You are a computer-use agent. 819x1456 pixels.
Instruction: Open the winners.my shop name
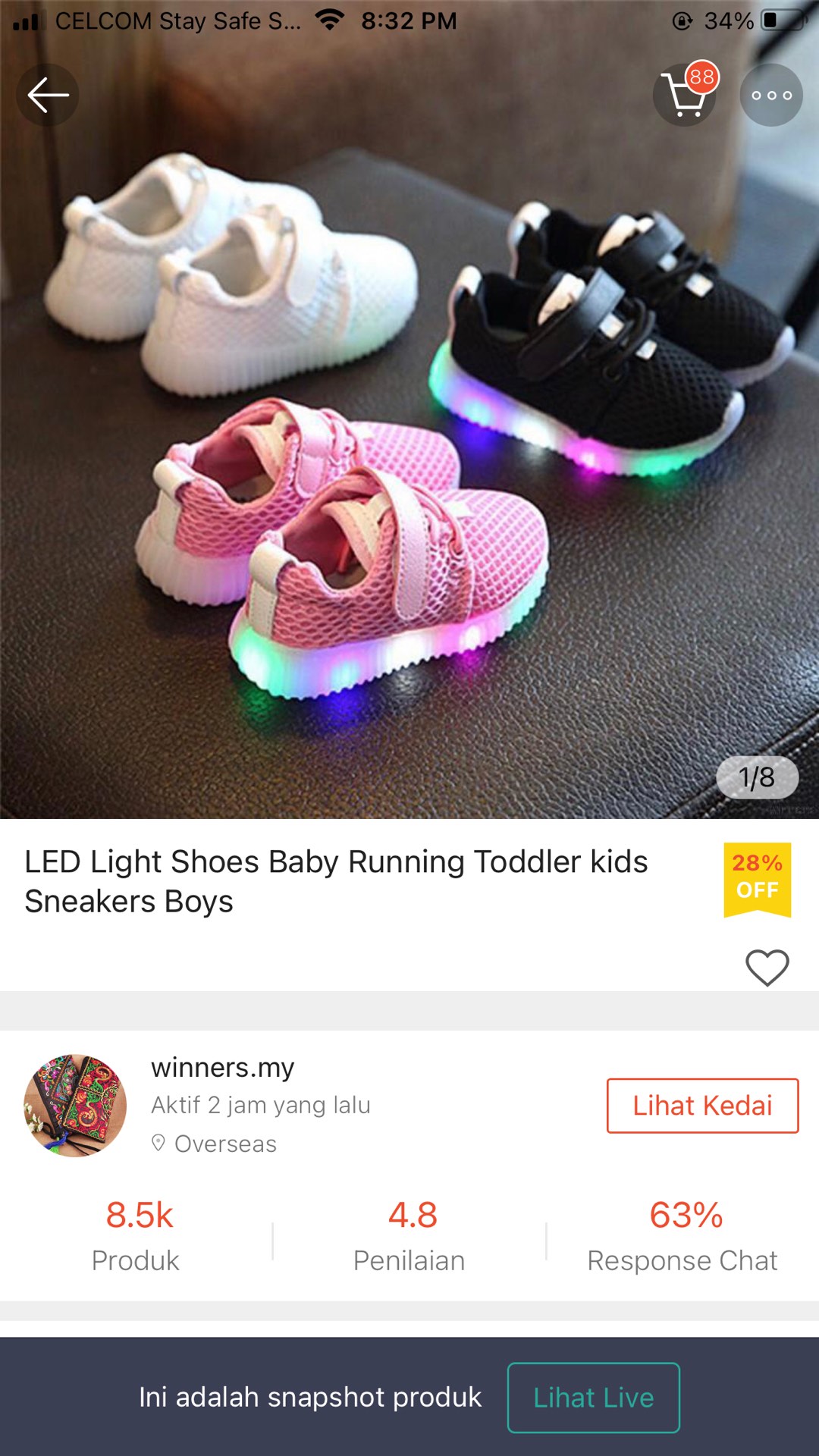222,1068
